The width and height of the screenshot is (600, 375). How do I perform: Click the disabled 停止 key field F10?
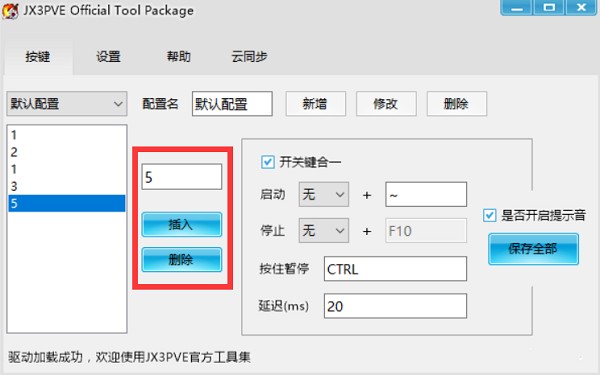pyautogui.click(x=426, y=231)
